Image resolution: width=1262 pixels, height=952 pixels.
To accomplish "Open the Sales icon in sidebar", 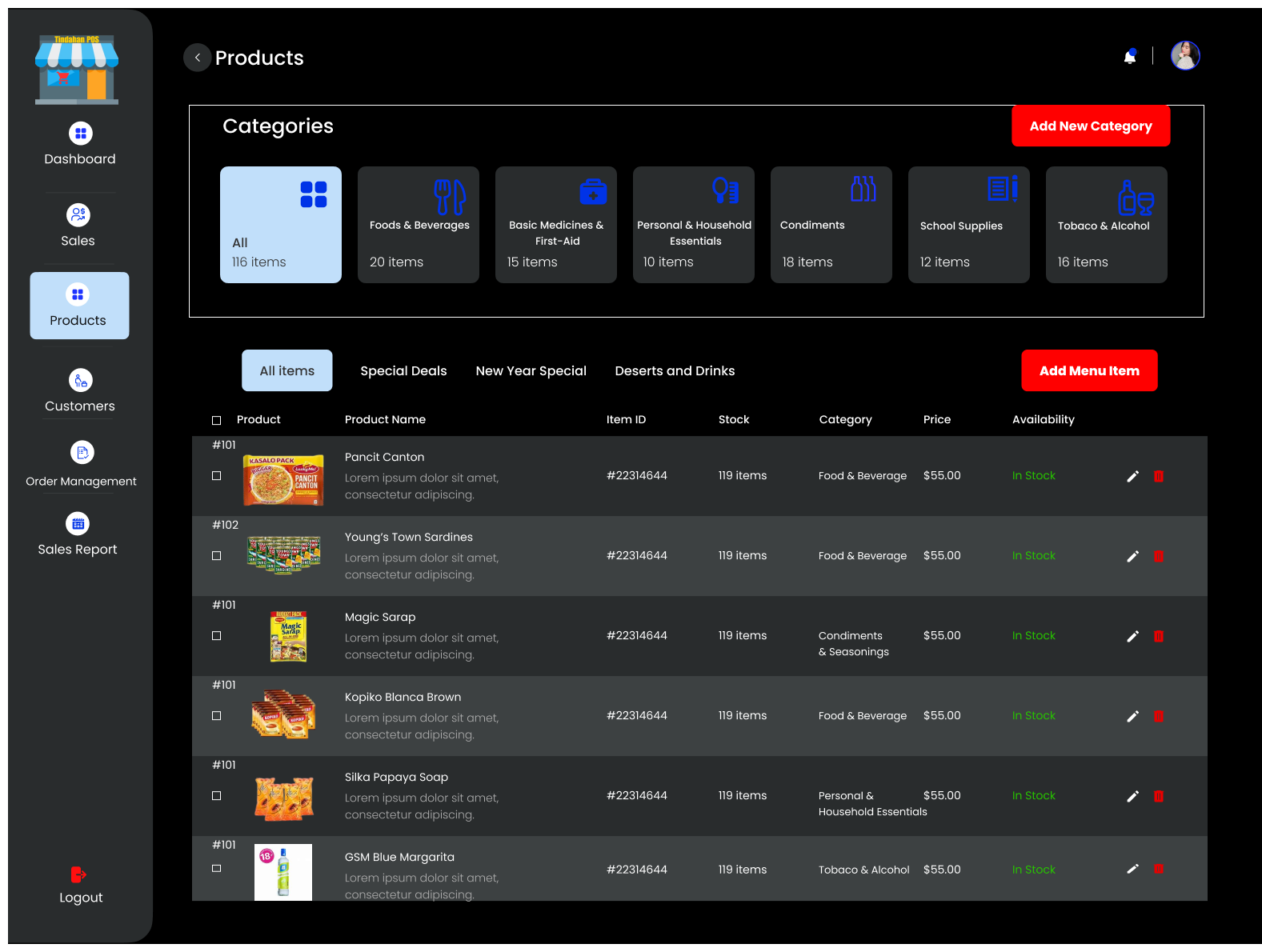I will coord(78,214).
